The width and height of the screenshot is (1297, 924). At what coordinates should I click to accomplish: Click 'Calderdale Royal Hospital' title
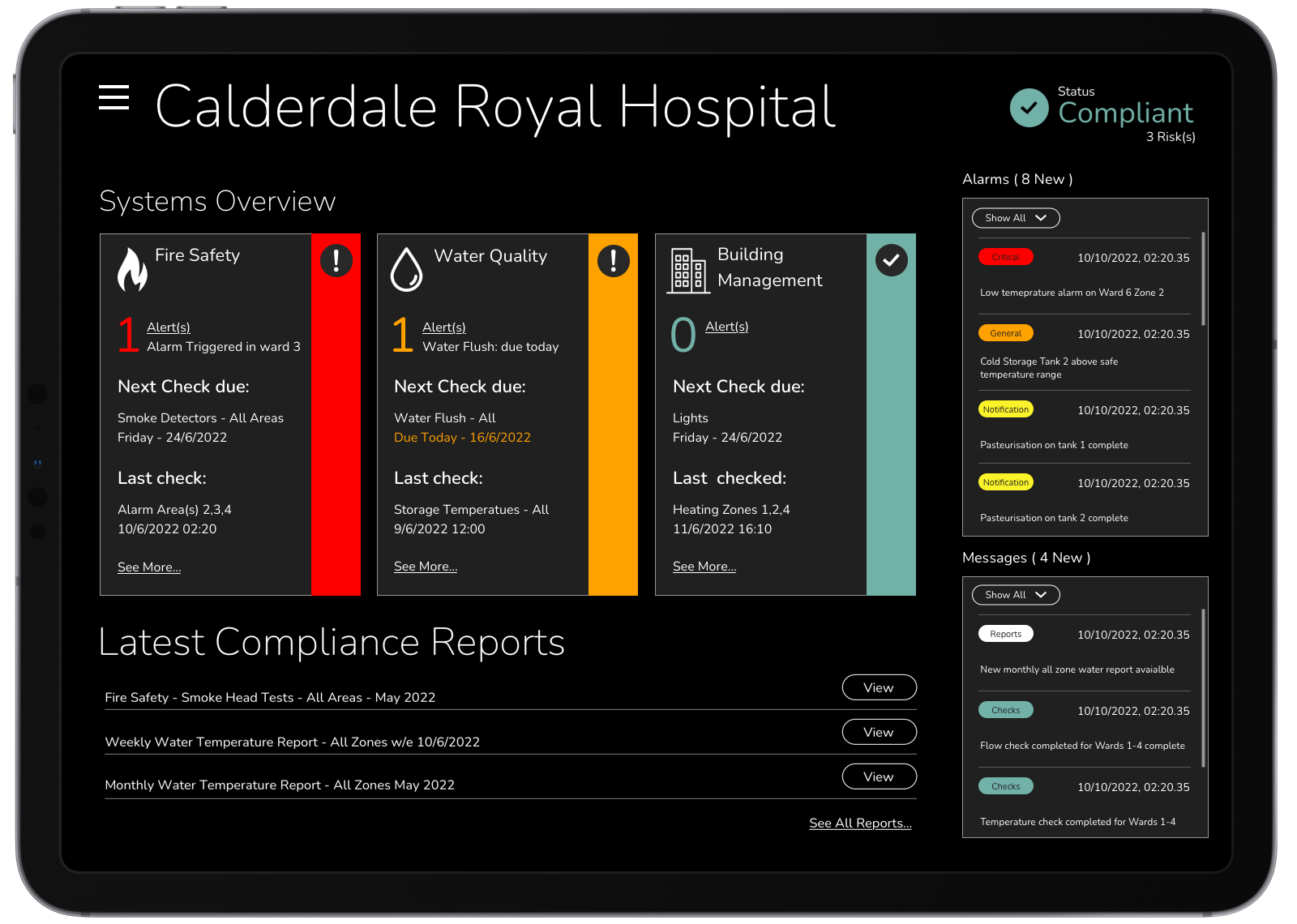tap(494, 107)
